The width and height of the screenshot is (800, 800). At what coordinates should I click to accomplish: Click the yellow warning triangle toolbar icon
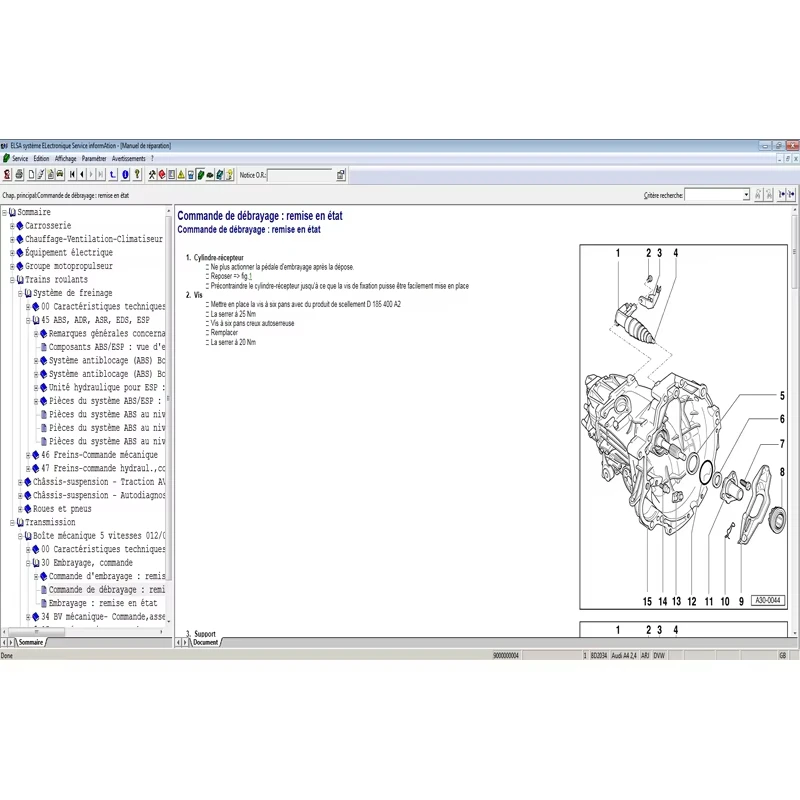pyautogui.click(x=181, y=175)
